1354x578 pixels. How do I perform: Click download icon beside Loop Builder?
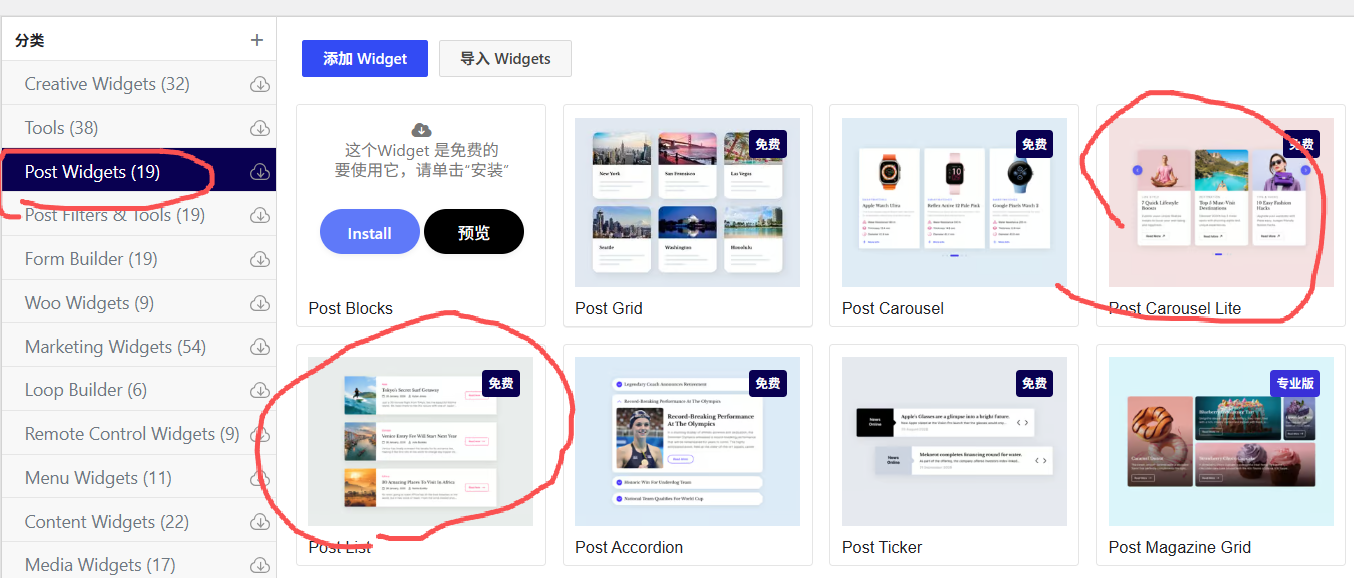260,390
